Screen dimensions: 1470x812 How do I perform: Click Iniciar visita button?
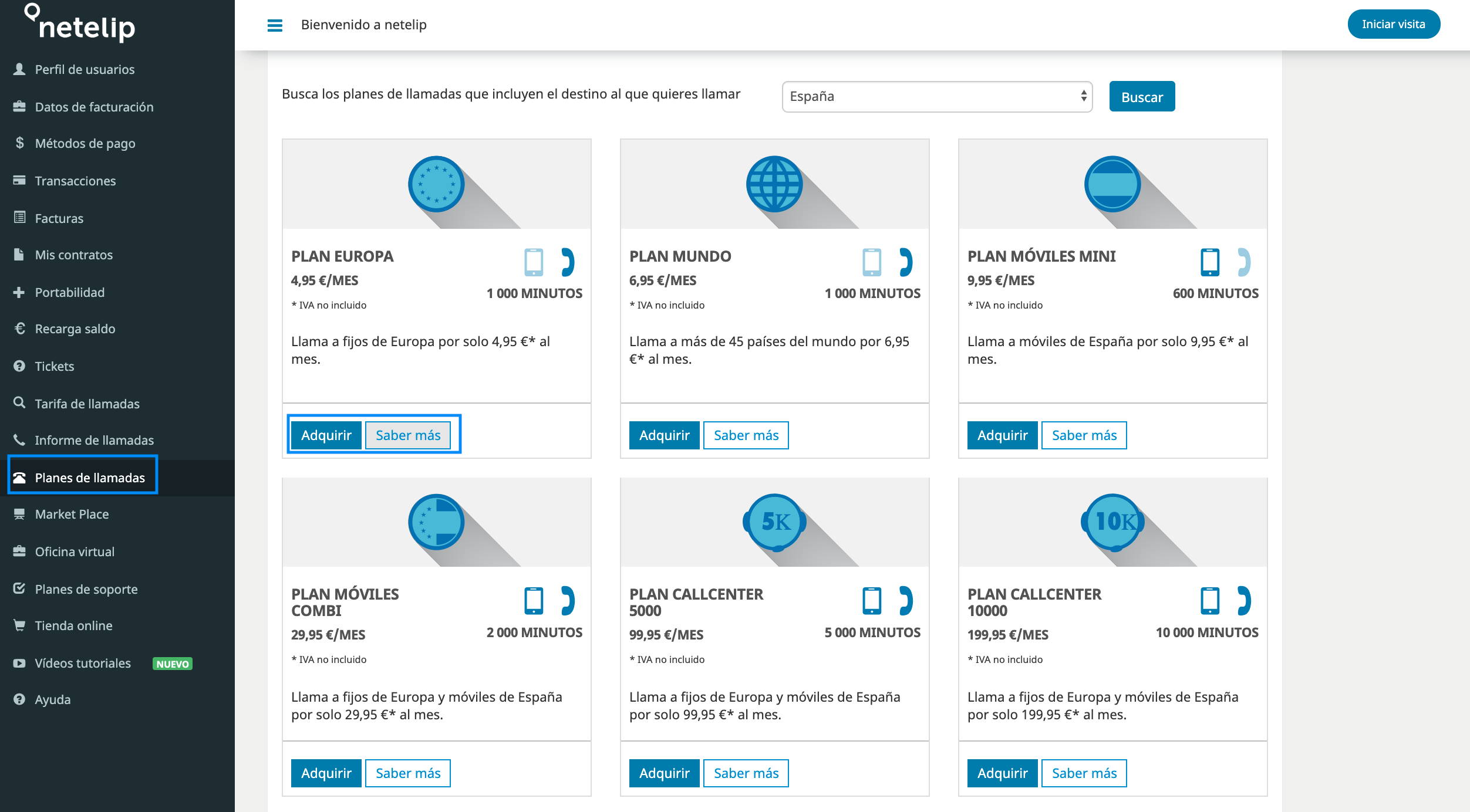click(1393, 25)
